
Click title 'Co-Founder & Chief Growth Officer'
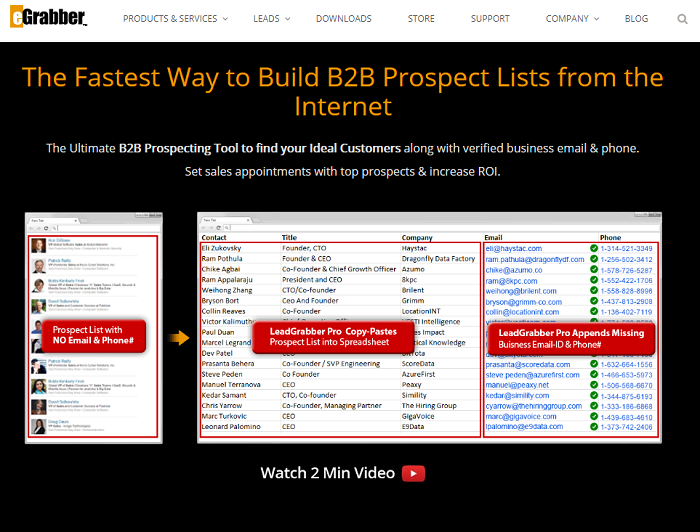point(339,269)
